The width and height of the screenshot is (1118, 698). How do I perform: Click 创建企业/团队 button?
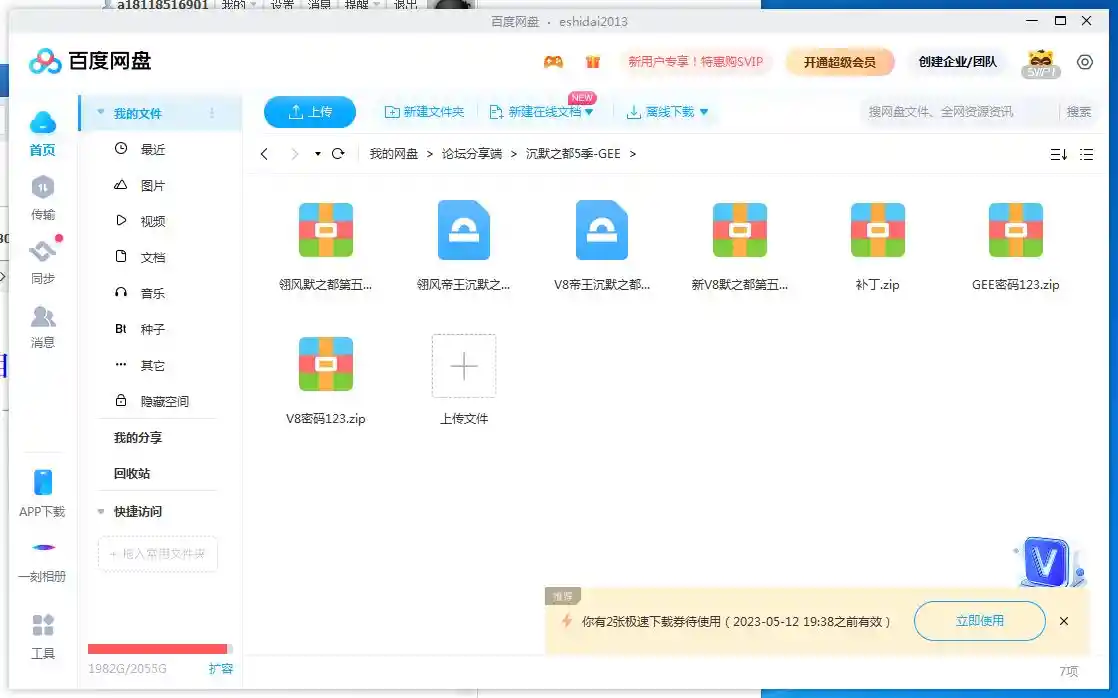point(958,62)
